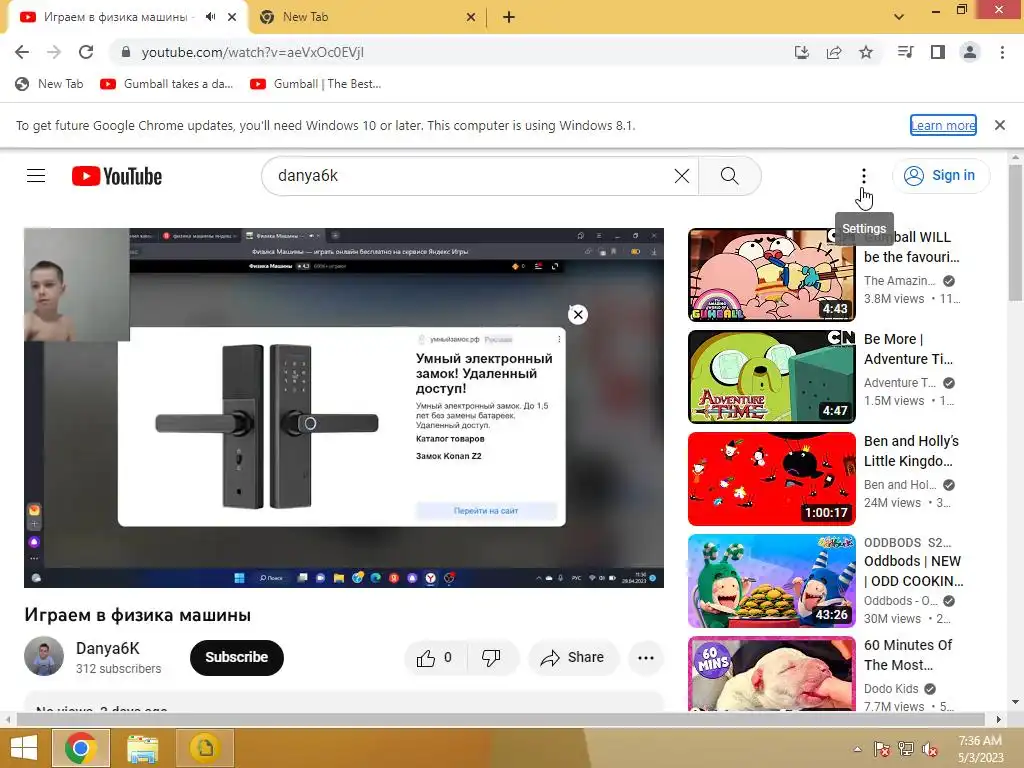Run the search with the magnifier button
Screen dimensions: 1024x768
(729, 176)
